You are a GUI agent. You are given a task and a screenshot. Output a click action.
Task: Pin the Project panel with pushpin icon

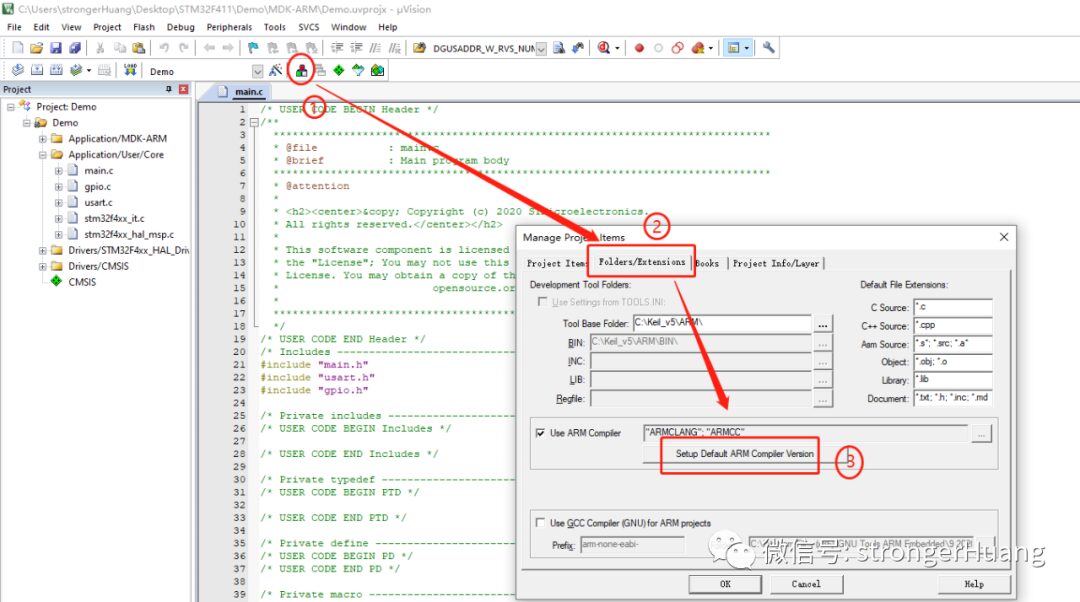169,89
